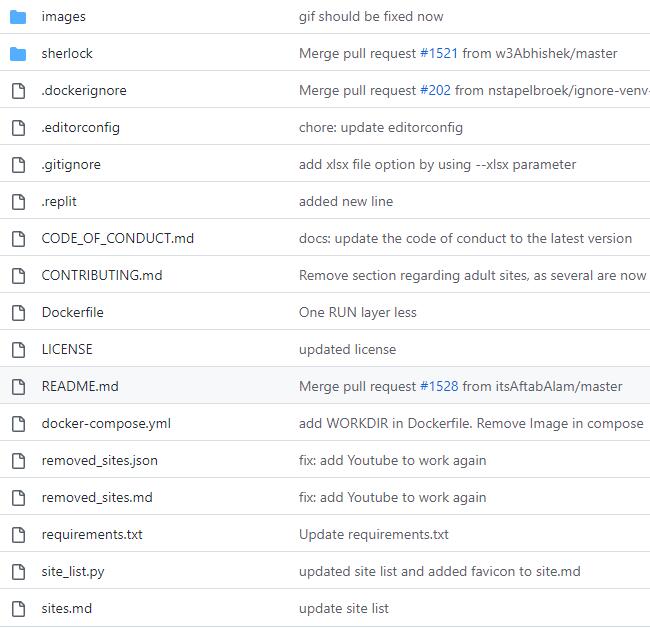Viewport: 650px width, 628px height.
Task: Open pull request #1528 link
Action: (439, 386)
